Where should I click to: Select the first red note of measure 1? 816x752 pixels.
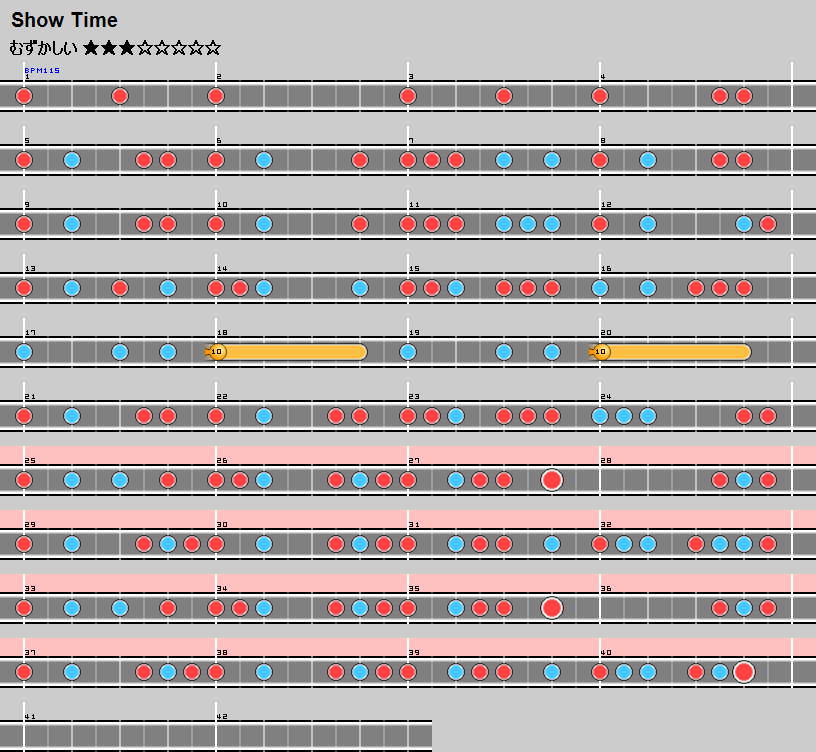click(x=24, y=96)
